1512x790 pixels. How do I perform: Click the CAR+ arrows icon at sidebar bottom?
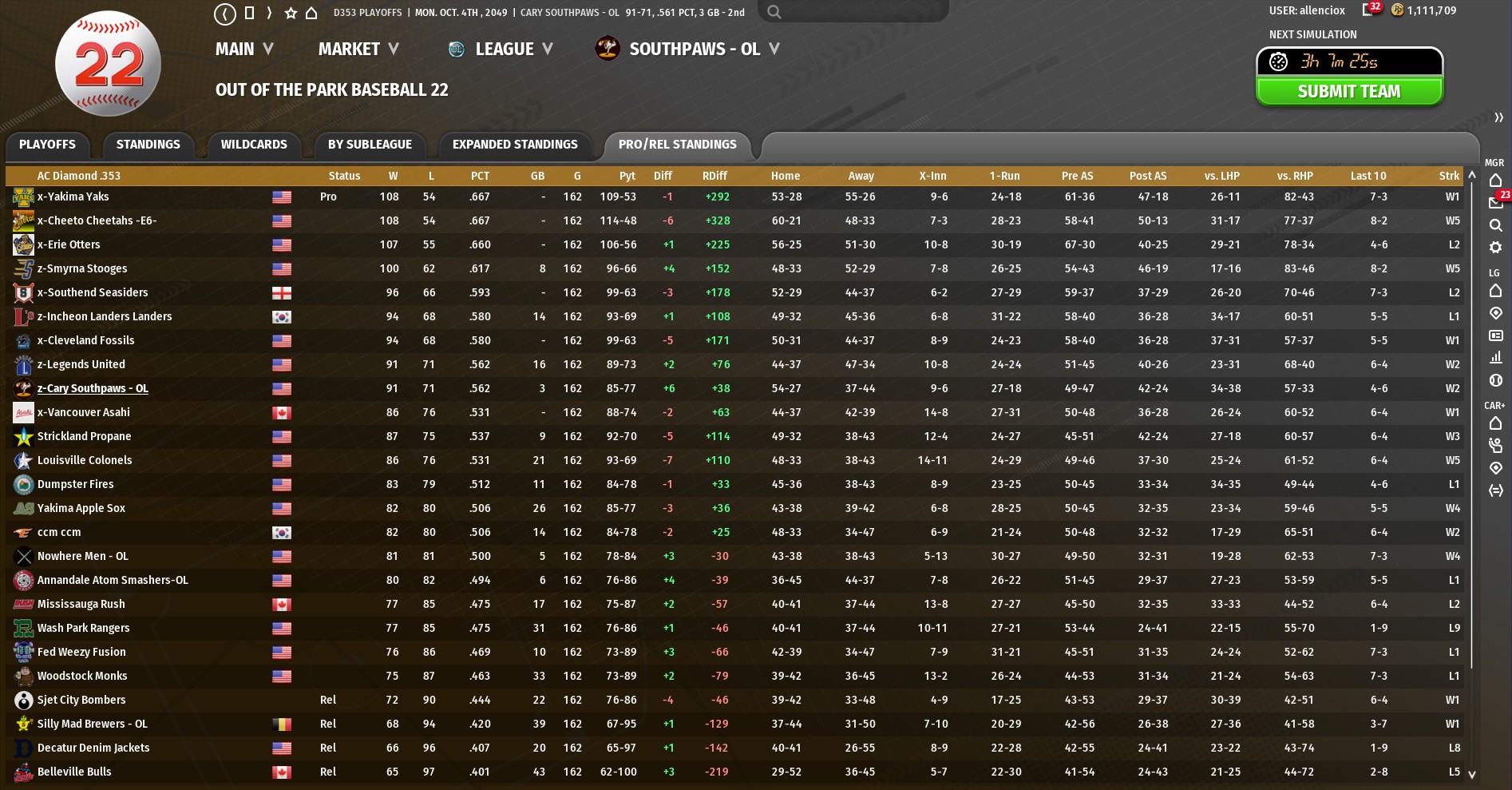click(1495, 490)
